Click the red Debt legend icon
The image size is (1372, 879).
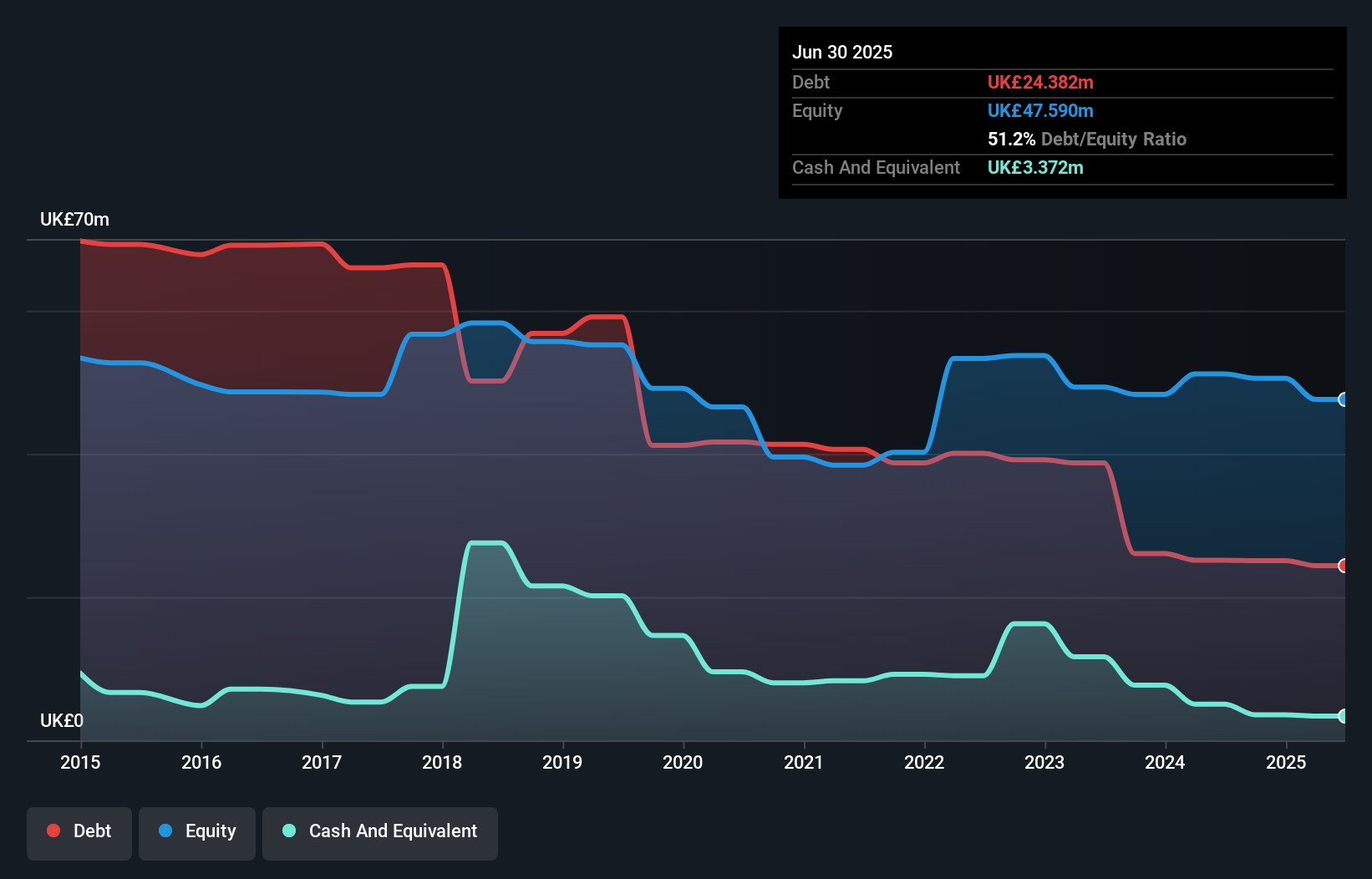(53, 831)
